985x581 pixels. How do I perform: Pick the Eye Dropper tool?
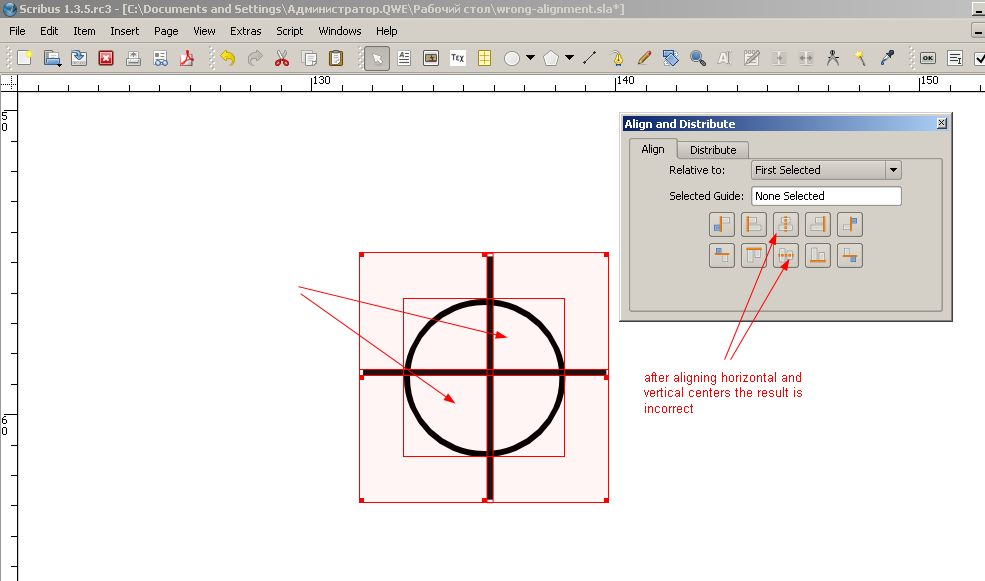[886, 58]
